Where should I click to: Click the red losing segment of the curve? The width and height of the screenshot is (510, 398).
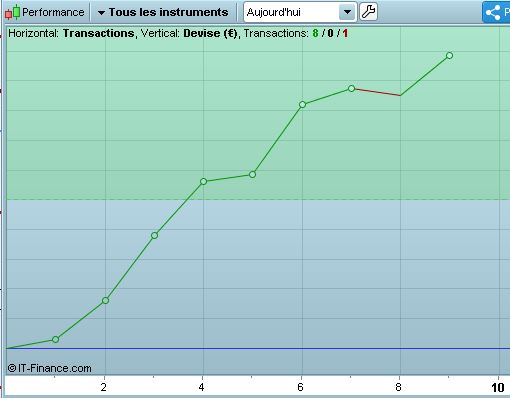pos(377,92)
